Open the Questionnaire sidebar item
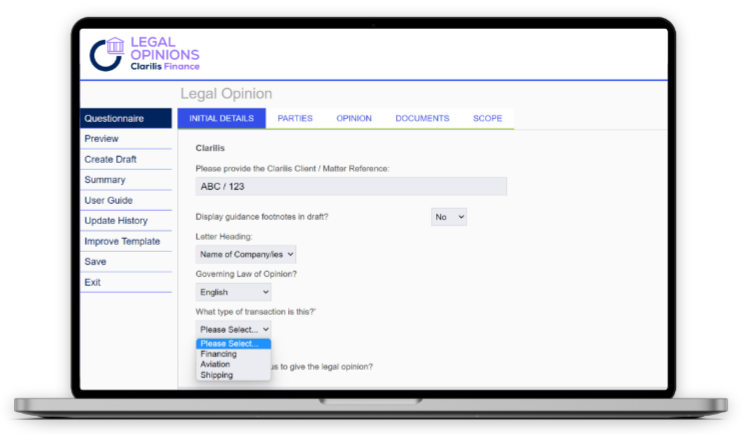This screenshot has width=742, height=434. coord(125,118)
